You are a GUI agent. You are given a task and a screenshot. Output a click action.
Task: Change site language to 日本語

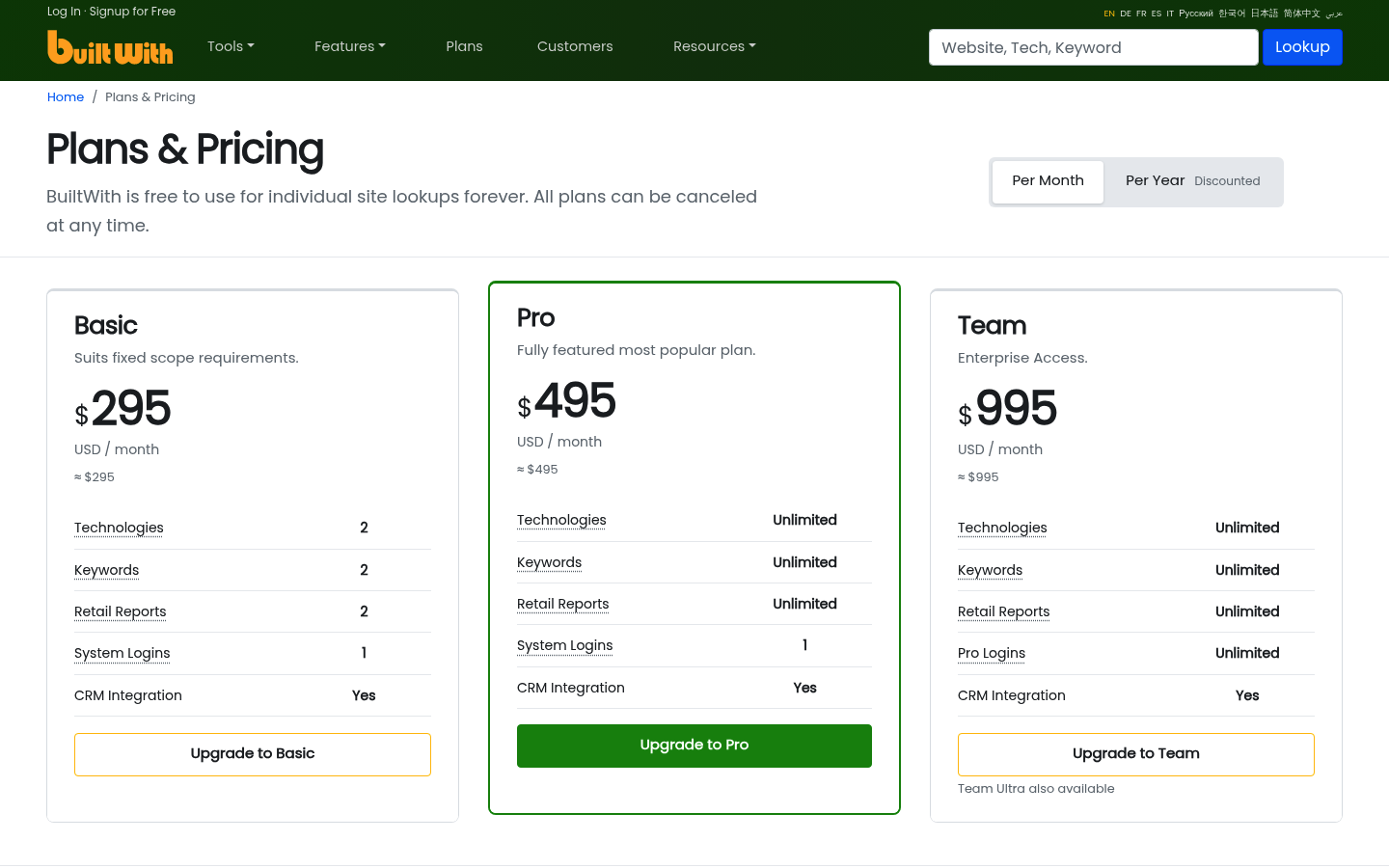pyautogui.click(x=1265, y=14)
